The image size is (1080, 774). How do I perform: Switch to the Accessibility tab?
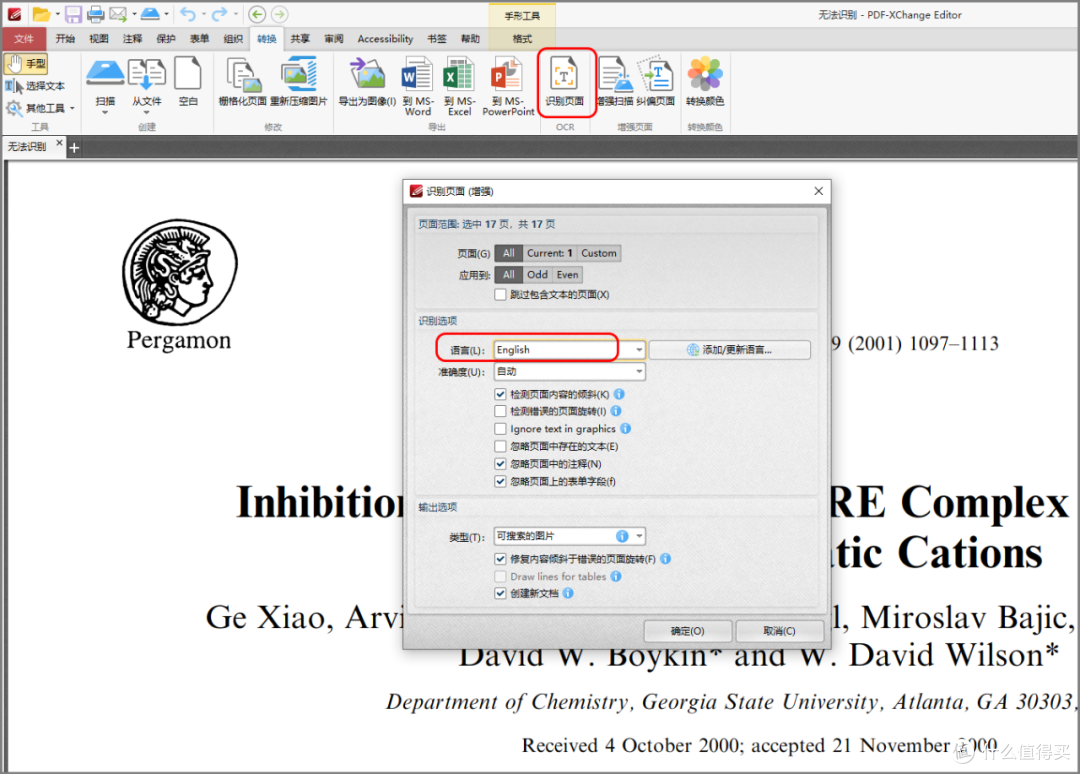[385, 39]
